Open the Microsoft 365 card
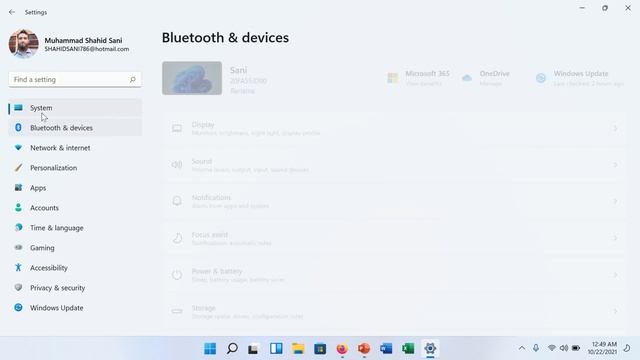640x360 pixels. click(419, 78)
